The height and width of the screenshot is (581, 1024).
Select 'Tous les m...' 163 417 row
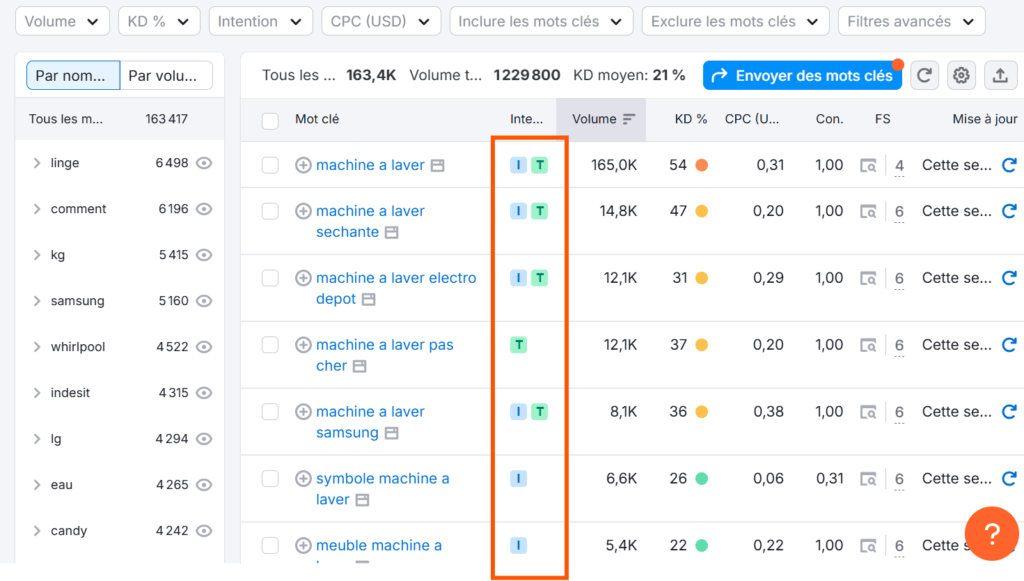120,119
